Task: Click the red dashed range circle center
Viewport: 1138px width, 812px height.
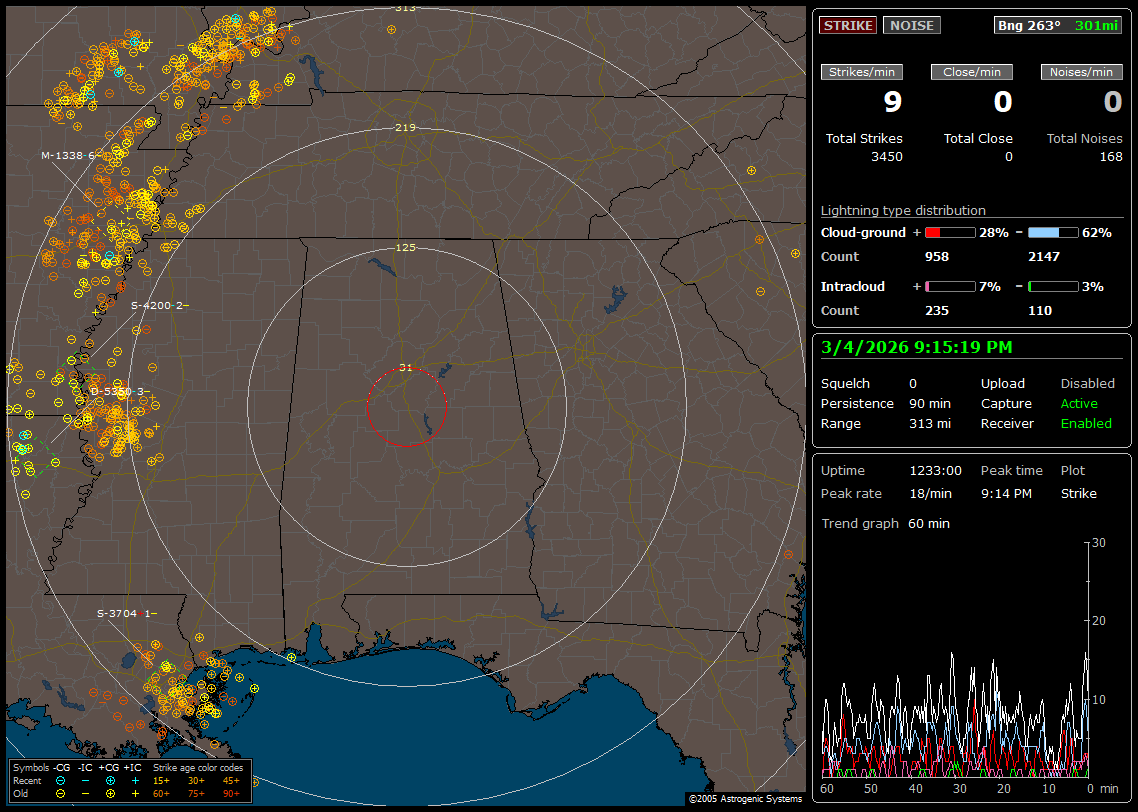Action: tap(406, 406)
